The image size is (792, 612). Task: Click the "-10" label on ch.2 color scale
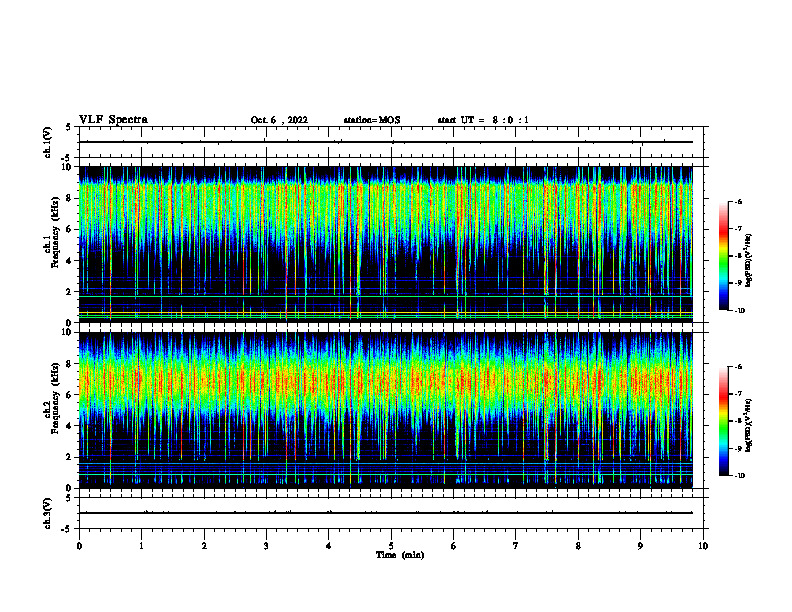(x=739, y=476)
